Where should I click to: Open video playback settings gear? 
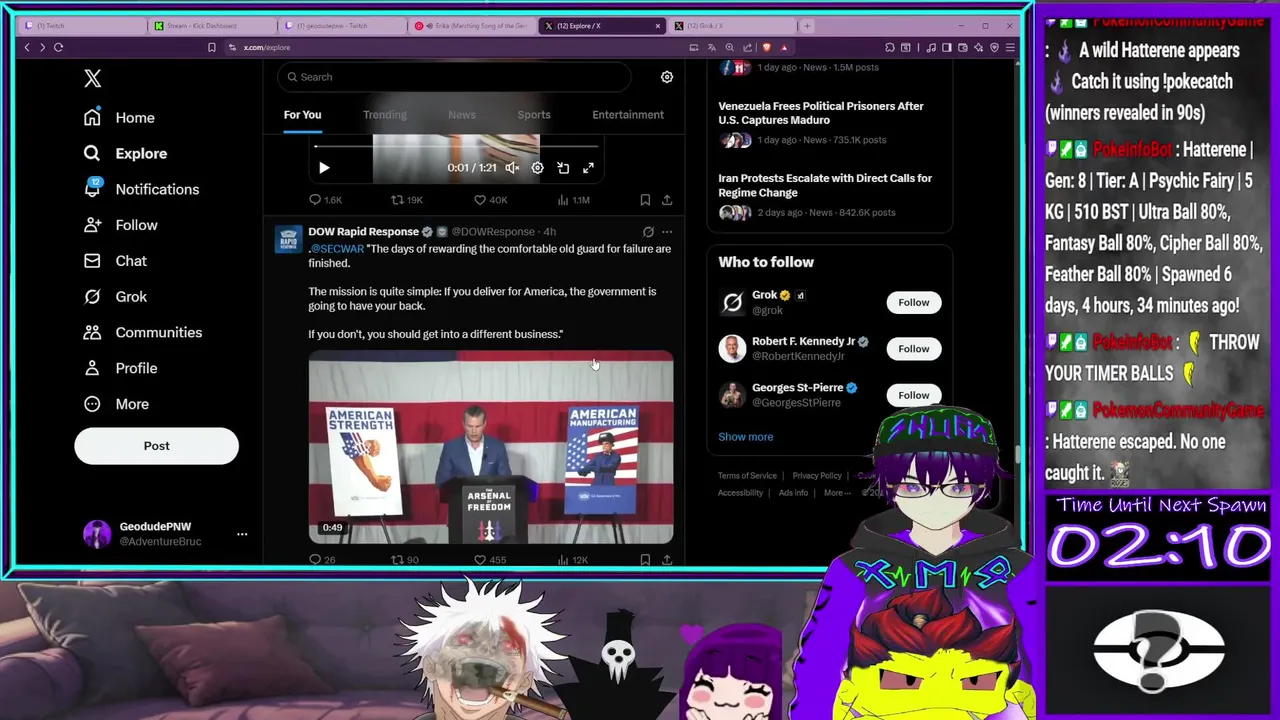537,168
